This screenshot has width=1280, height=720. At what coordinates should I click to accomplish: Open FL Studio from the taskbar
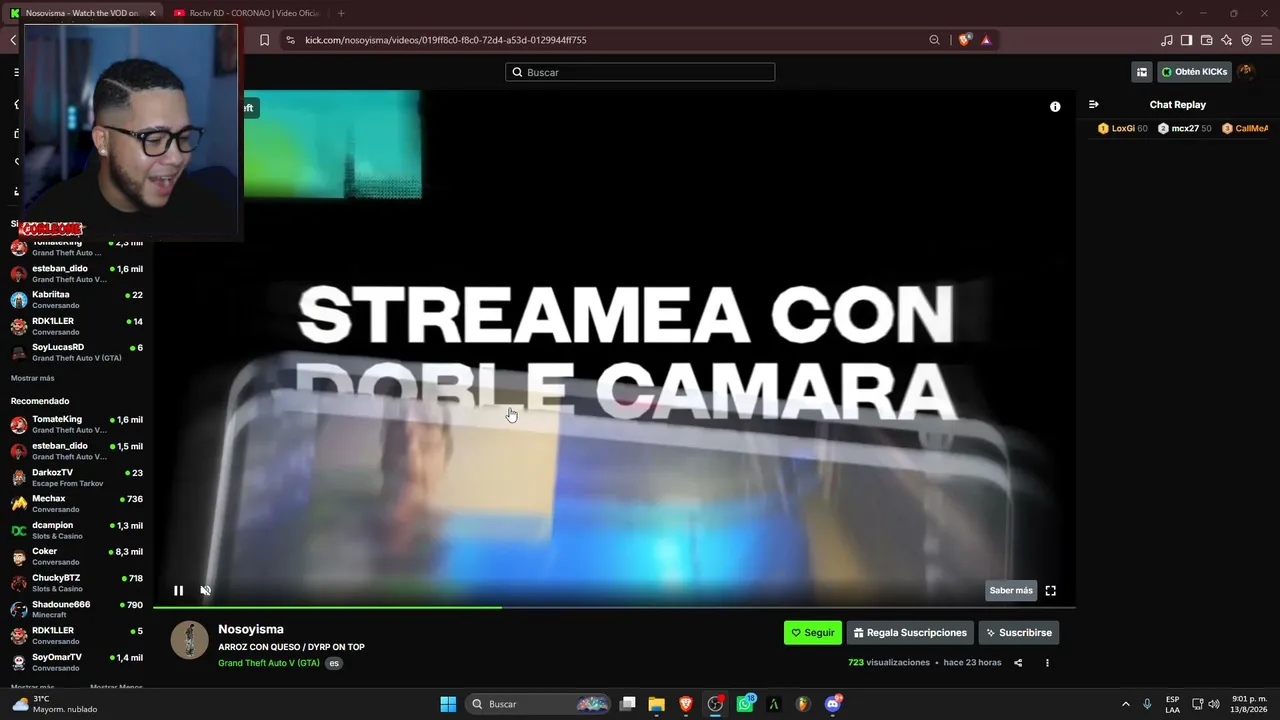tap(803, 704)
